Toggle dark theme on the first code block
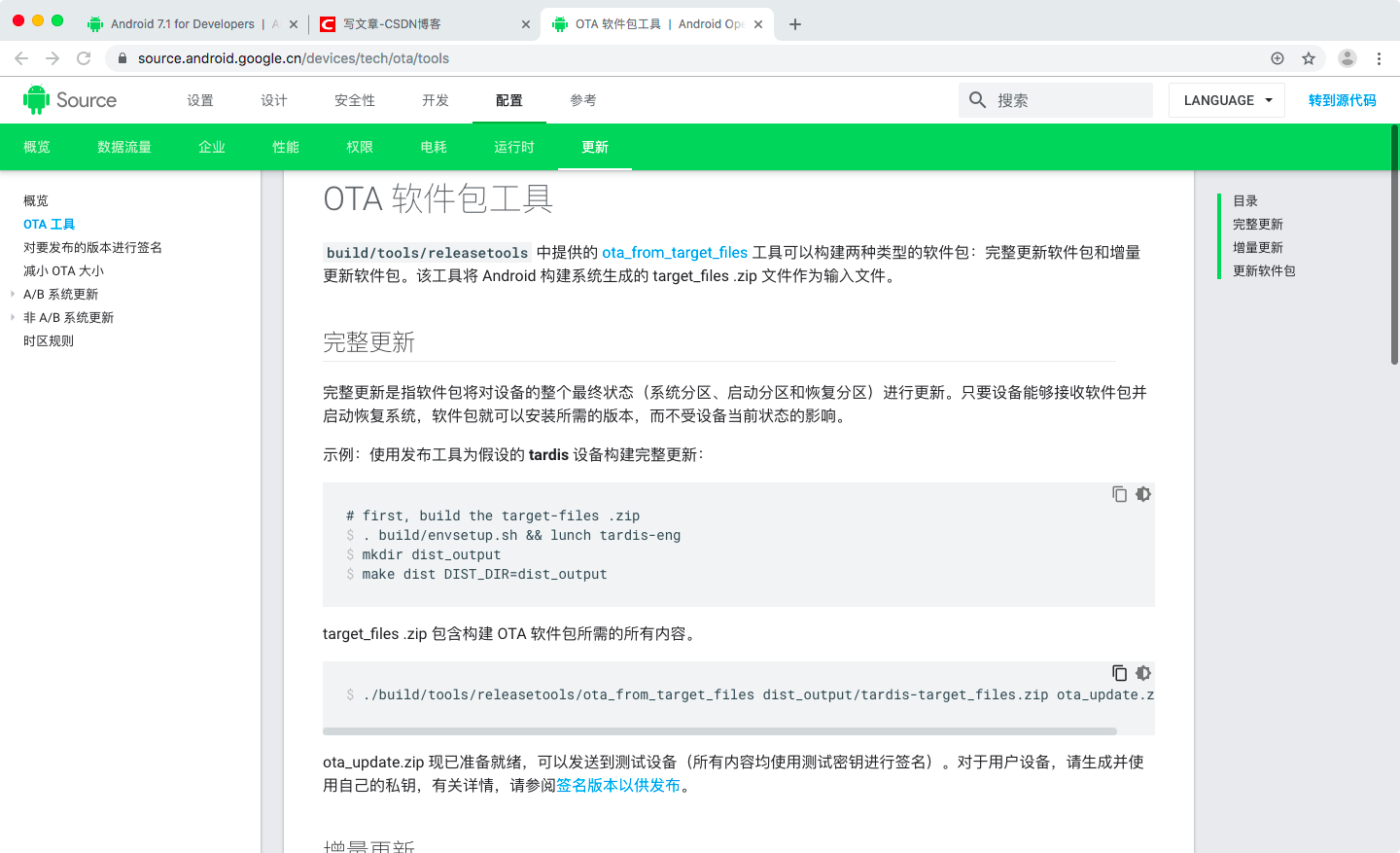Image resolution: width=1400 pixels, height=853 pixels. 1142,494
